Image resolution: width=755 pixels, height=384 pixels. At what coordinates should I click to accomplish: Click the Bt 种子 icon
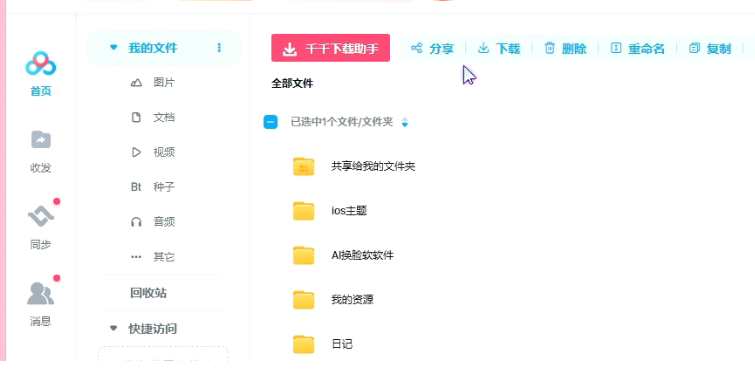point(136,187)
